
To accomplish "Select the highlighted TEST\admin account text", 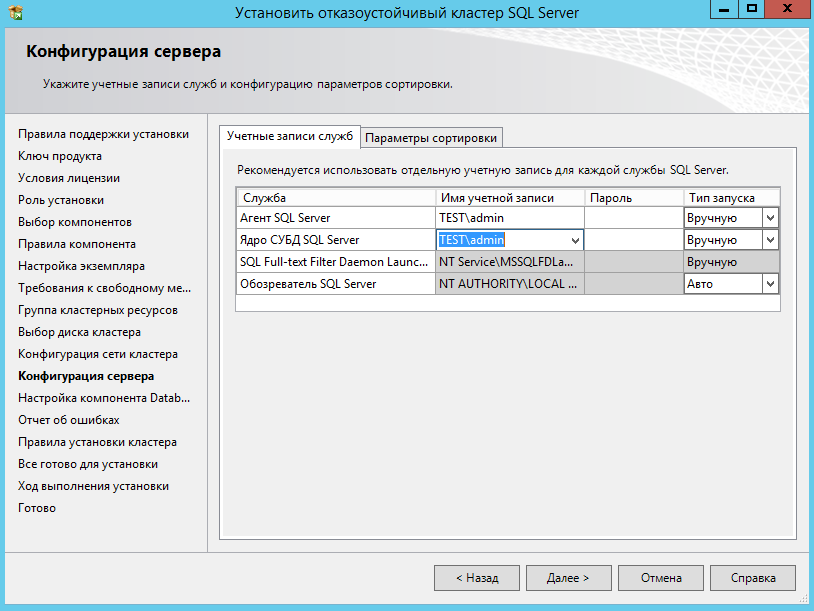I will point(471,240).
